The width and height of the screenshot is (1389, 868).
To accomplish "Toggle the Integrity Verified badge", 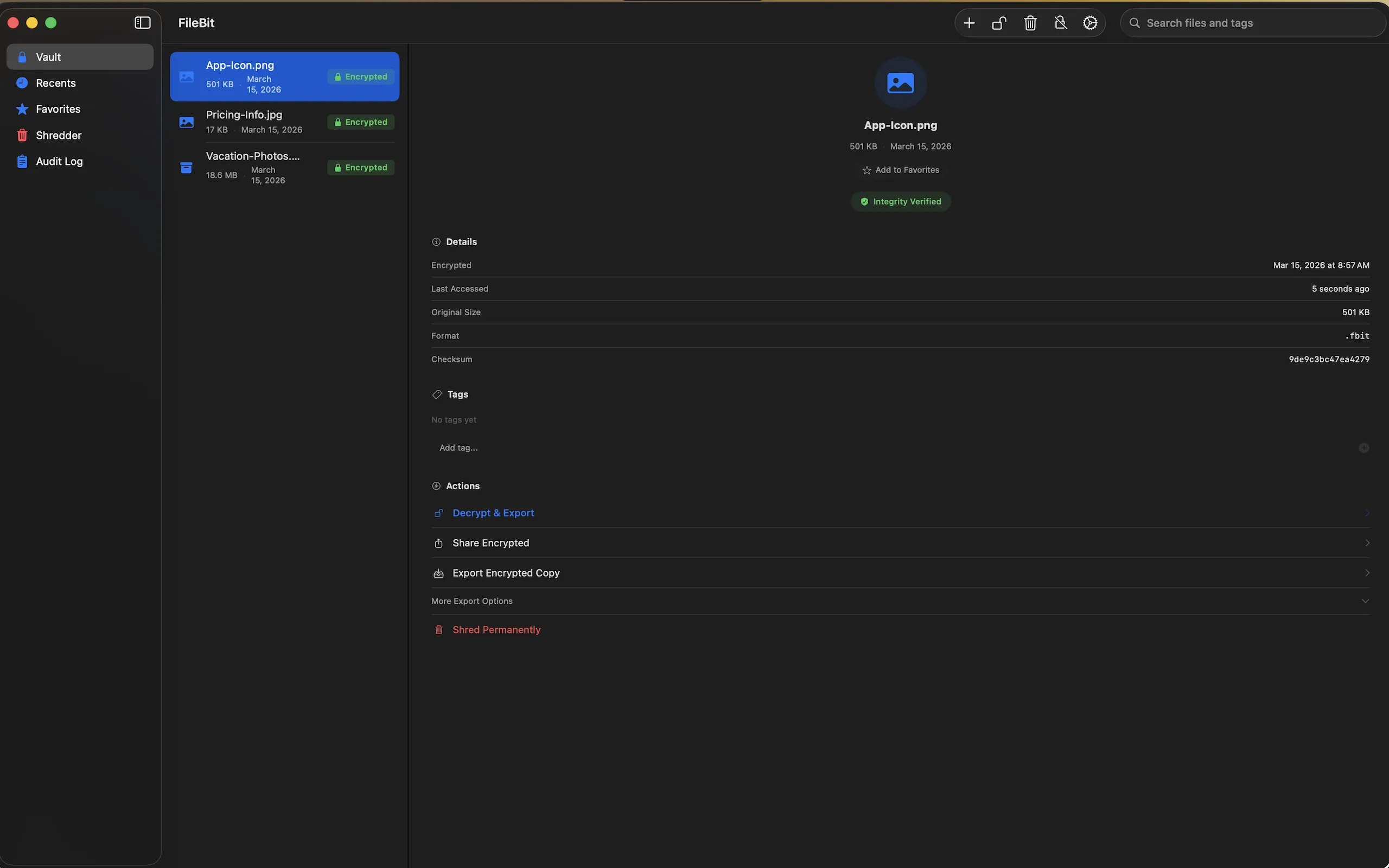I will (x=900, y=201).
